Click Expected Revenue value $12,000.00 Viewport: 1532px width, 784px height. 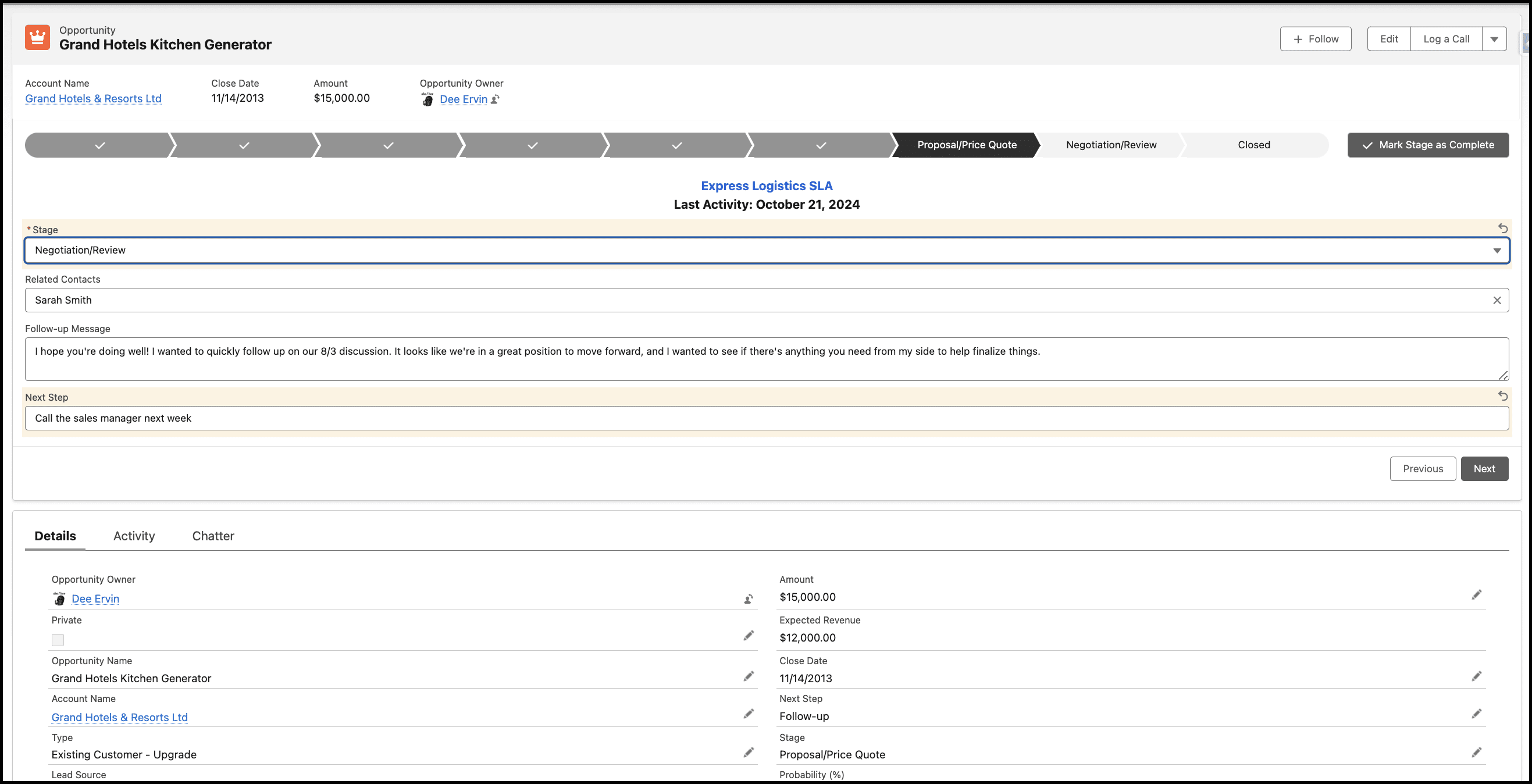[807, 637]
